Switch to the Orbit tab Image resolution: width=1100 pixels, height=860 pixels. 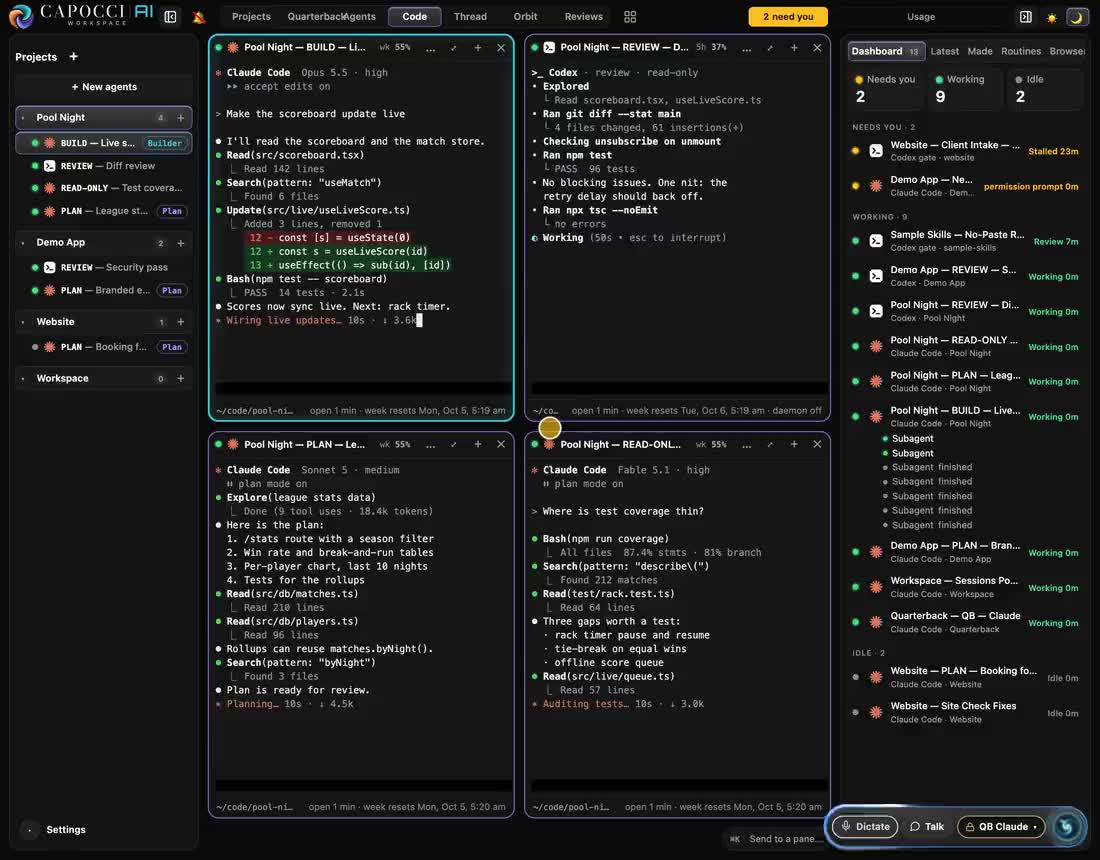(525, 17)
